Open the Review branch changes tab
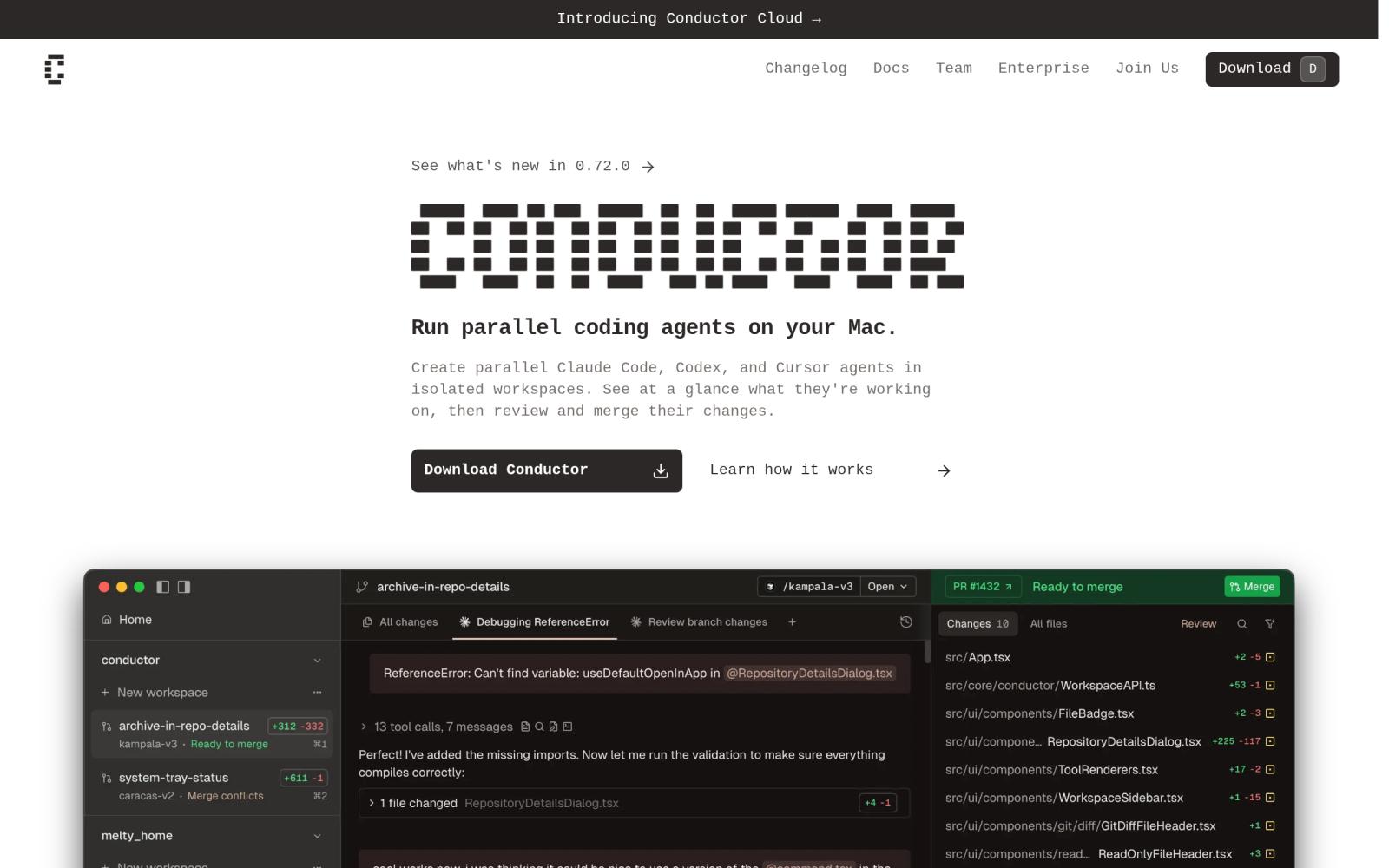The width and height of the screenshot is (1389, 868). pos(699,622)
